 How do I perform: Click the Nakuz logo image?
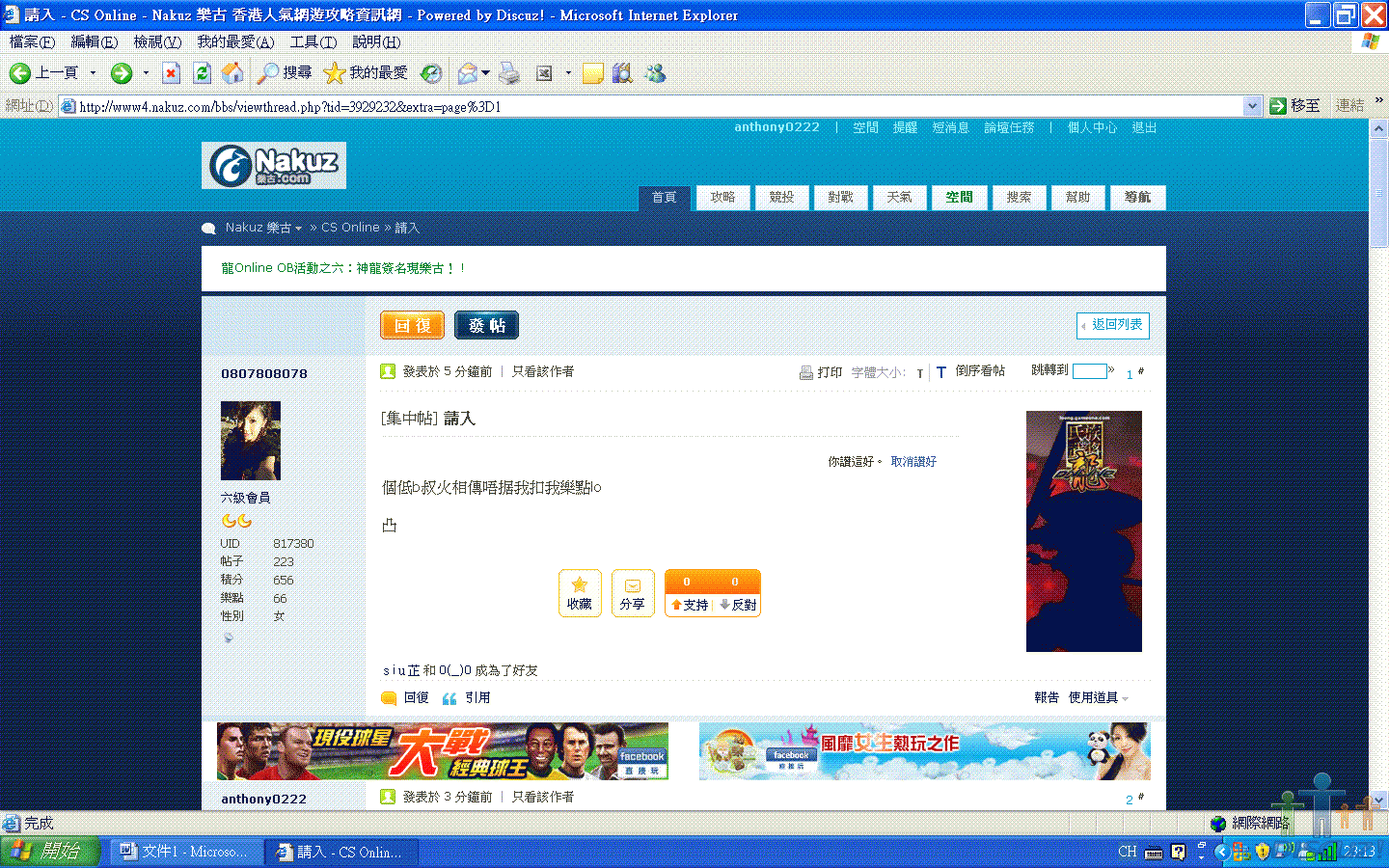coord(274,166)
